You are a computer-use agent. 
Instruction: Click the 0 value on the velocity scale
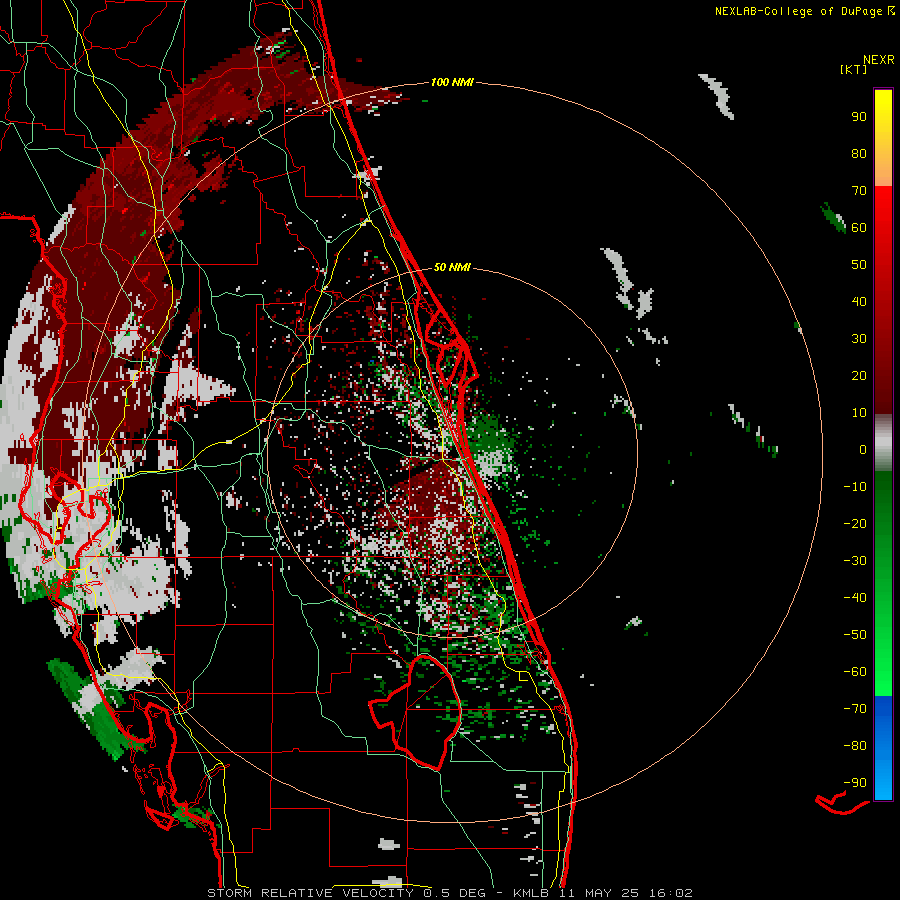tap(863, 449)
